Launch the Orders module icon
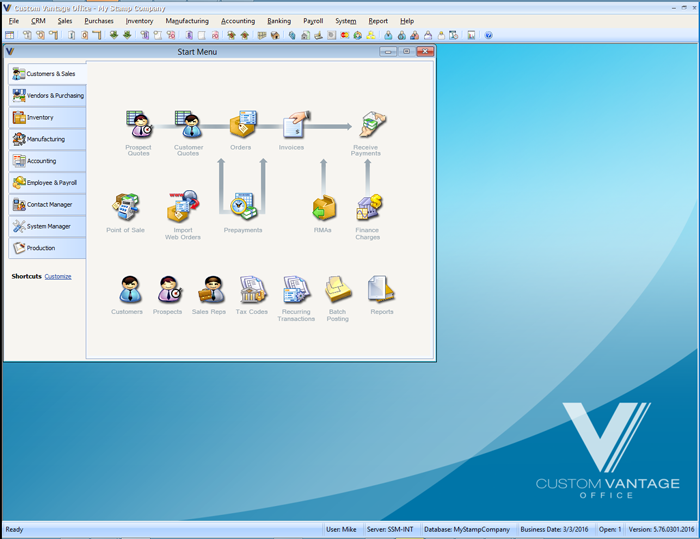This screenshot has height=539, width=700. [x=242, y=124]
